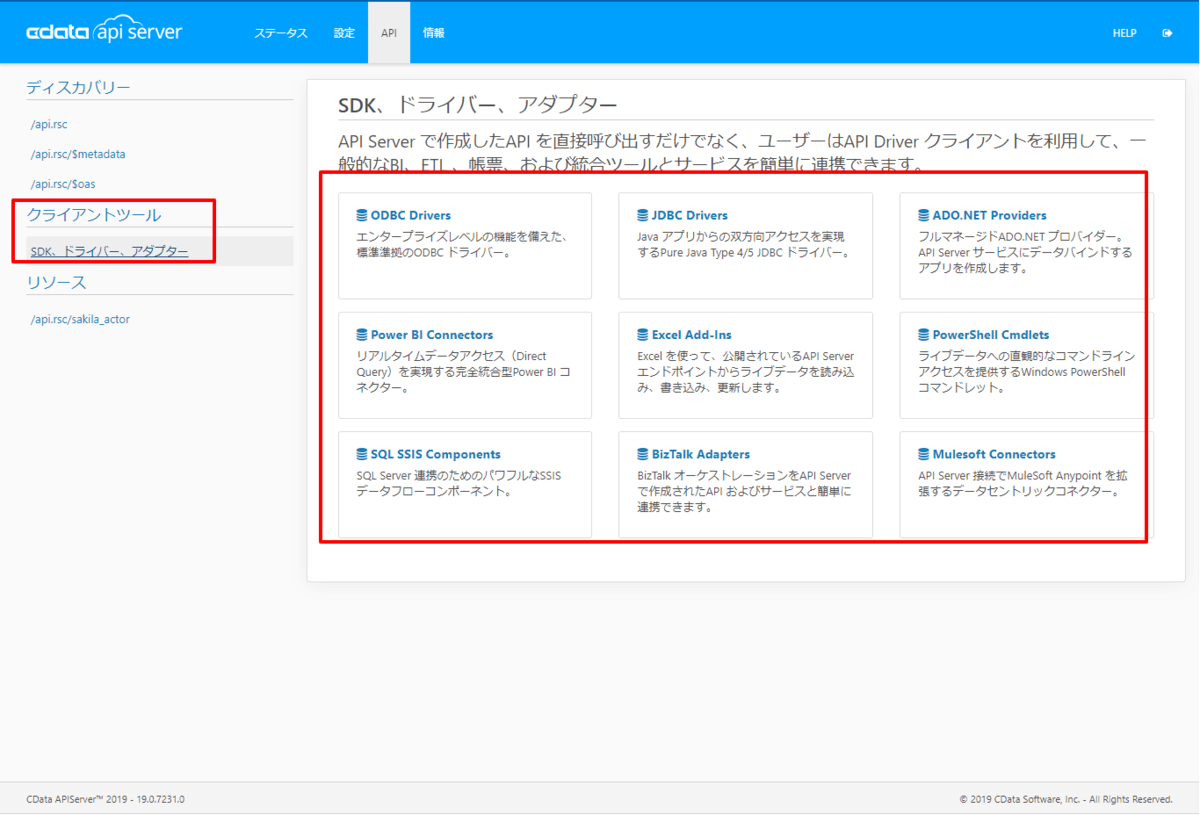Click the ディスカバリー sidebar heading

(x=78, y=88)
